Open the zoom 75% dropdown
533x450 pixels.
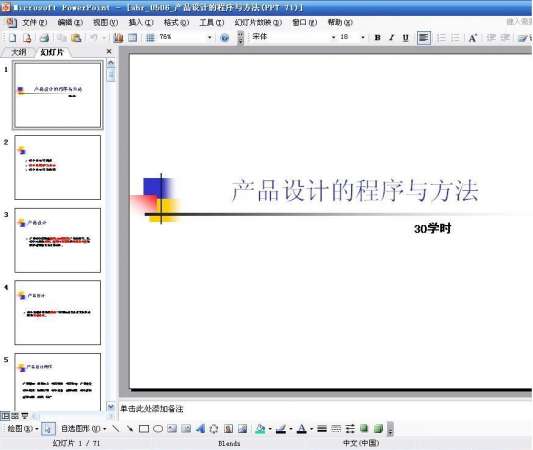click(210, 37)
